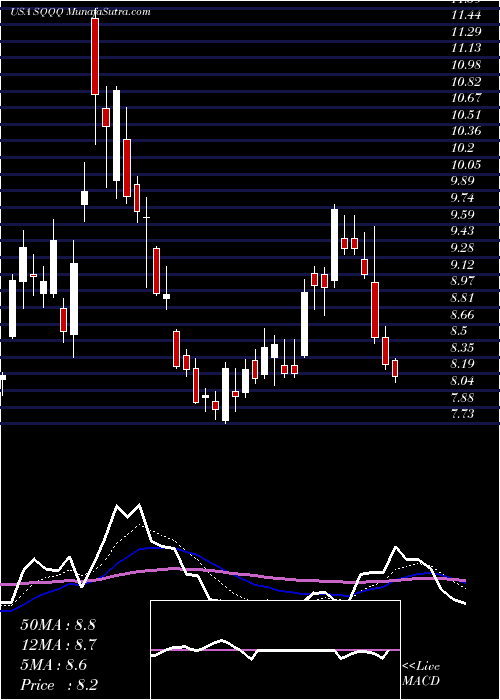Viewport: 500px width, 700px height.
Task: Select the 10.36 price label
Action: tap(466, 132)
